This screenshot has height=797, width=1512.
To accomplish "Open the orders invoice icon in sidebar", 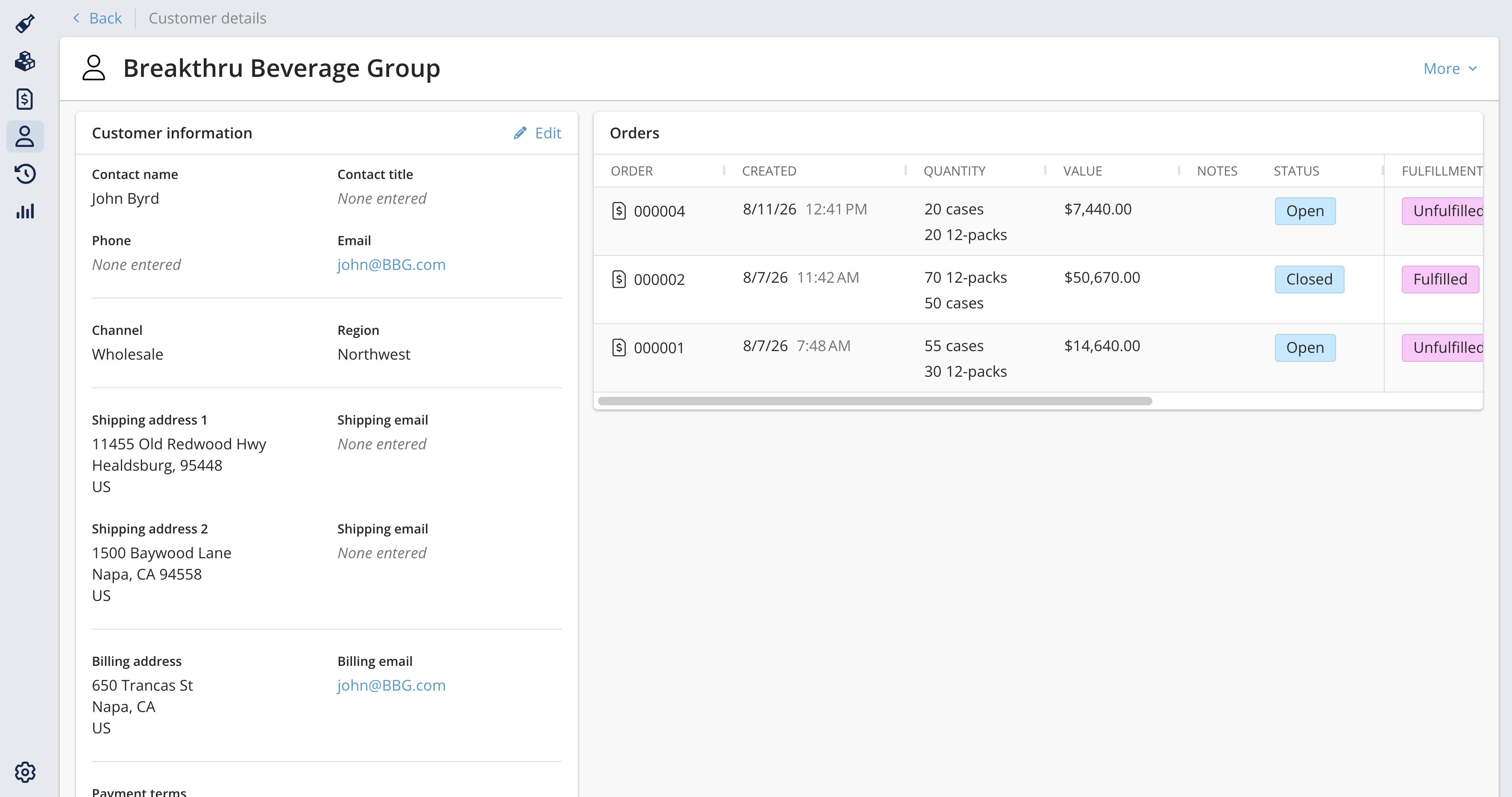I will click(x=25, y=99).
